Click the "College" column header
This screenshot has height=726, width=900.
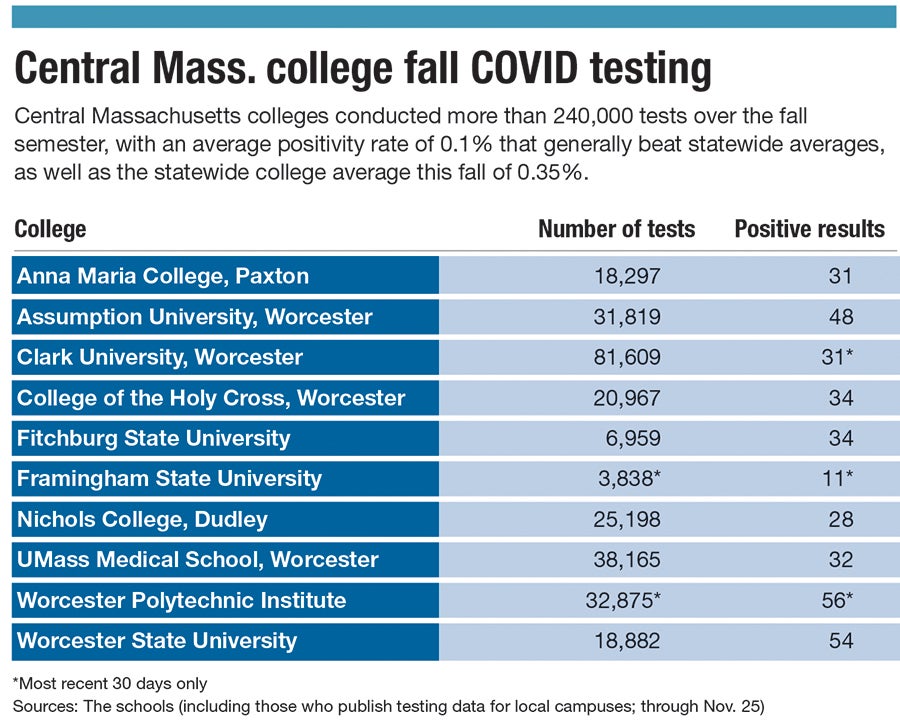[50, 229]
